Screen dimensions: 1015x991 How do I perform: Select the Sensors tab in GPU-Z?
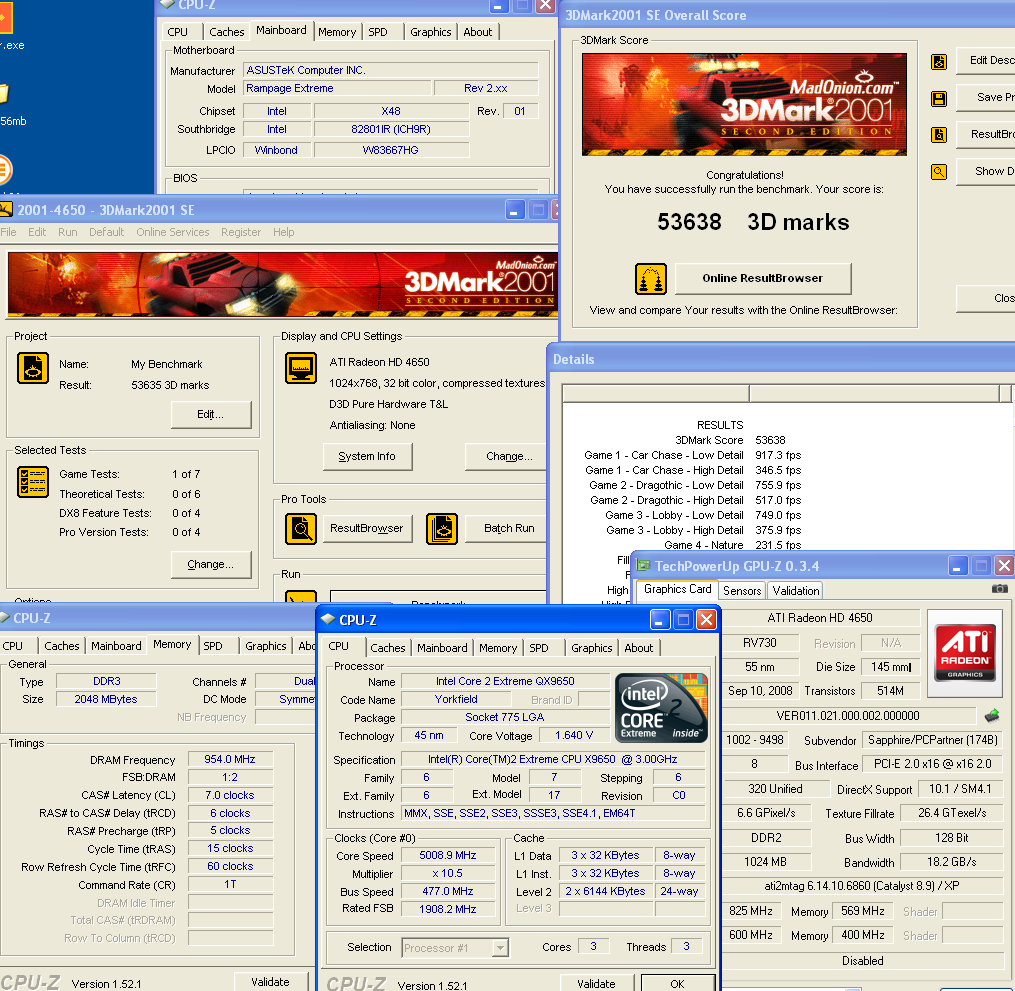[742, 591]
